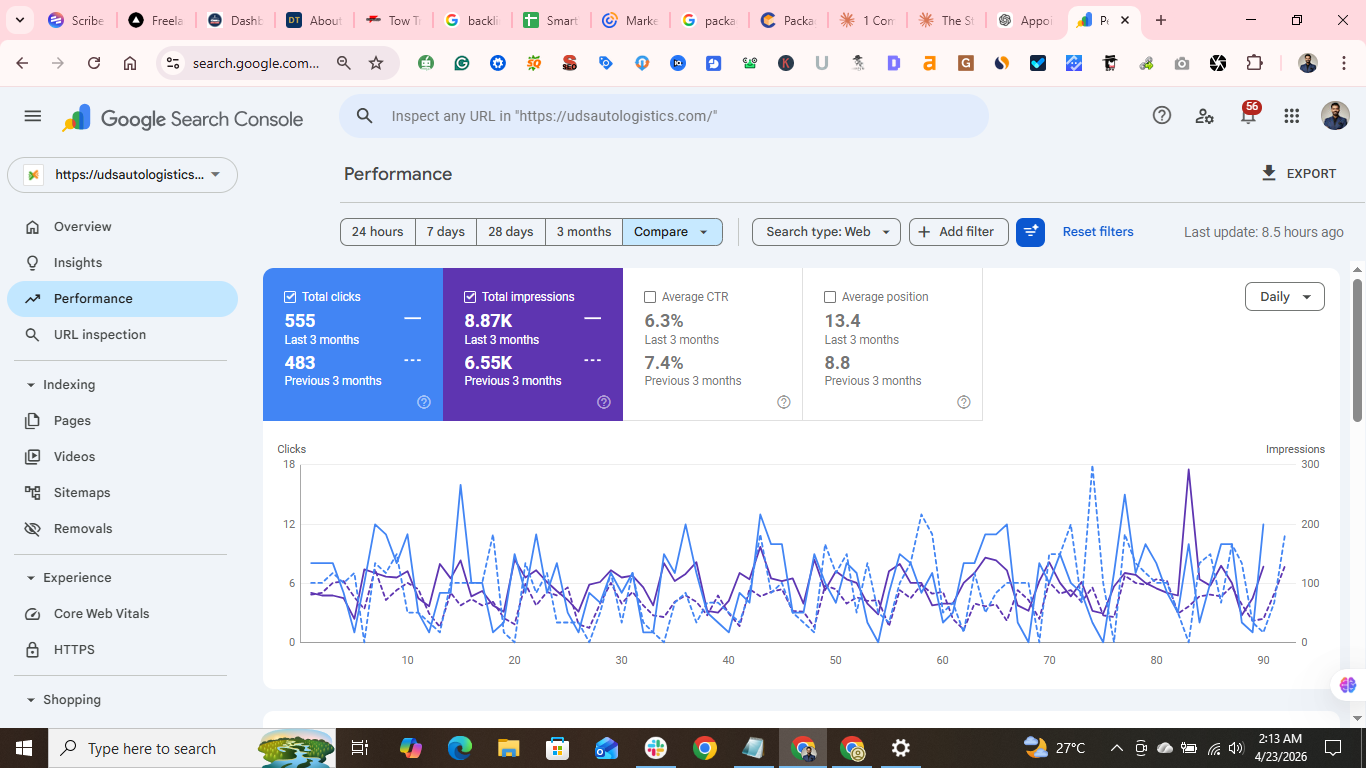Open Removals in the sidebar
This screenshot has width=1366, height=768.
[x=122, y=529]
